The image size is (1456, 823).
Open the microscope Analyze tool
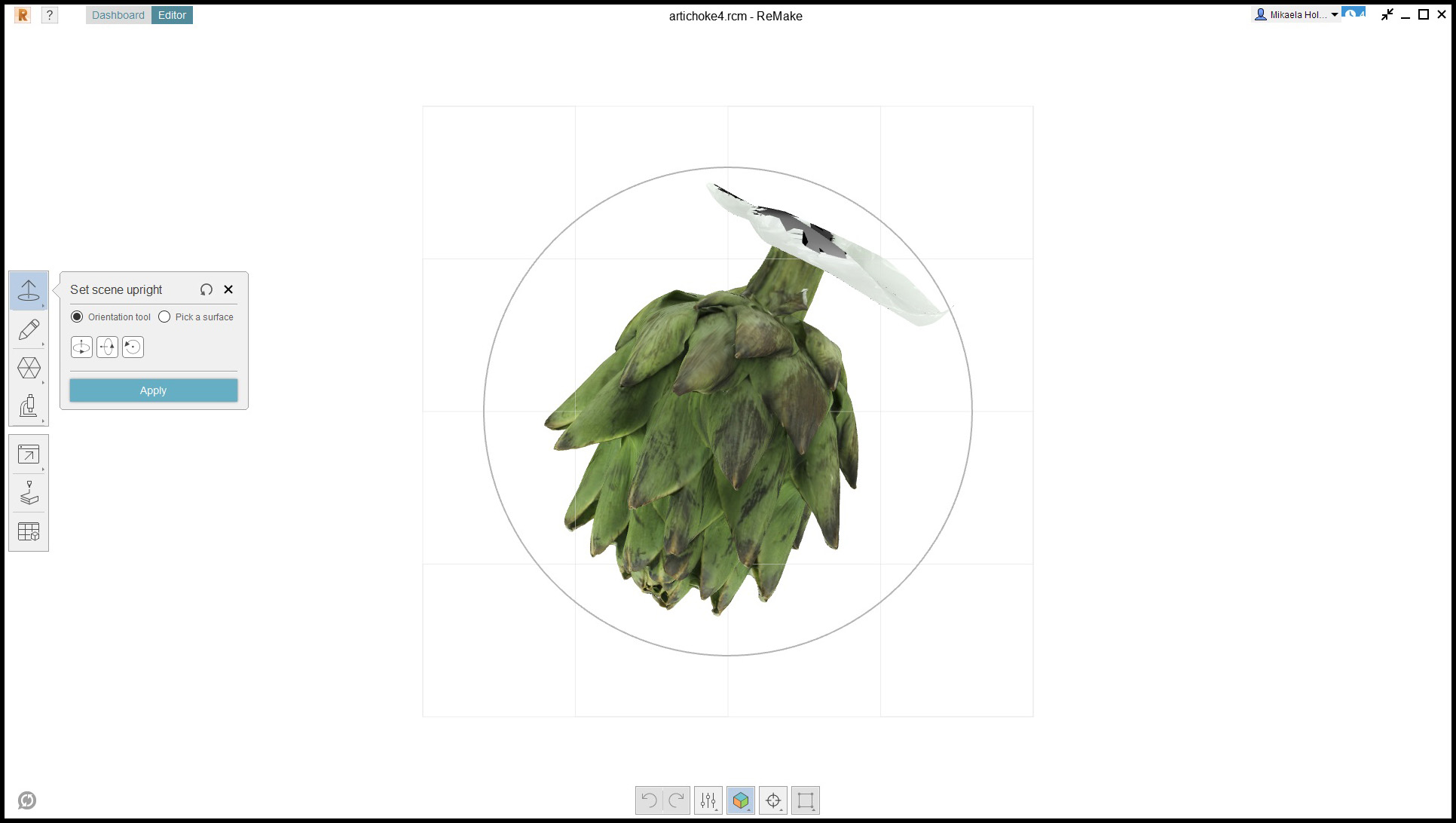29,407
